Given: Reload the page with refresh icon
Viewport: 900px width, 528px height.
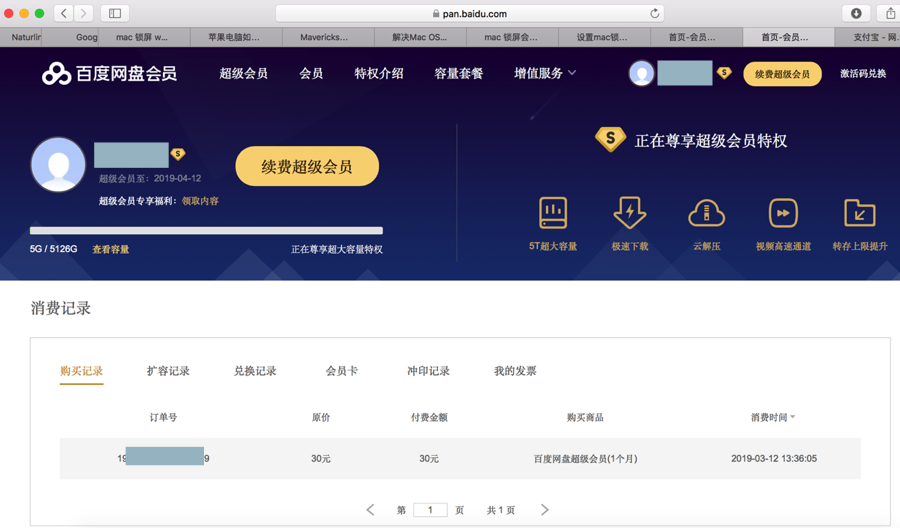Looking at the screenshot, I should [654, 13].
